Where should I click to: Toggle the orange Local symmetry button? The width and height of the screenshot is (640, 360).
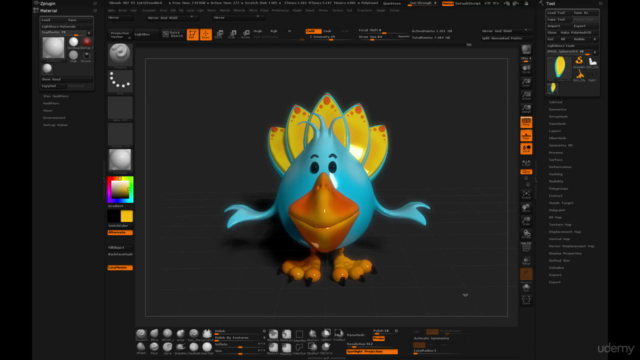526,149
